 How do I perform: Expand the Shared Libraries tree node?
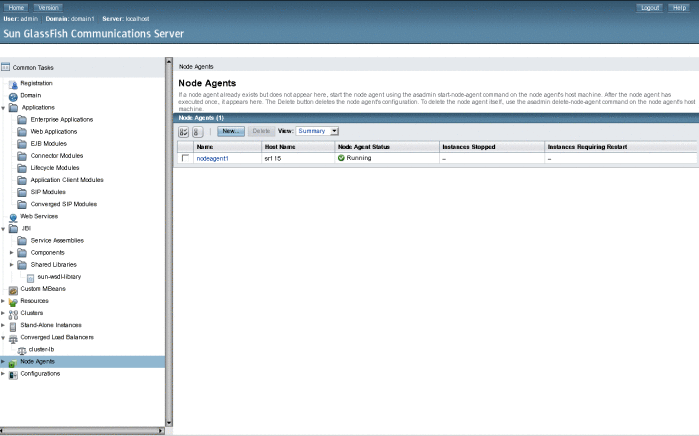(12, 264)
